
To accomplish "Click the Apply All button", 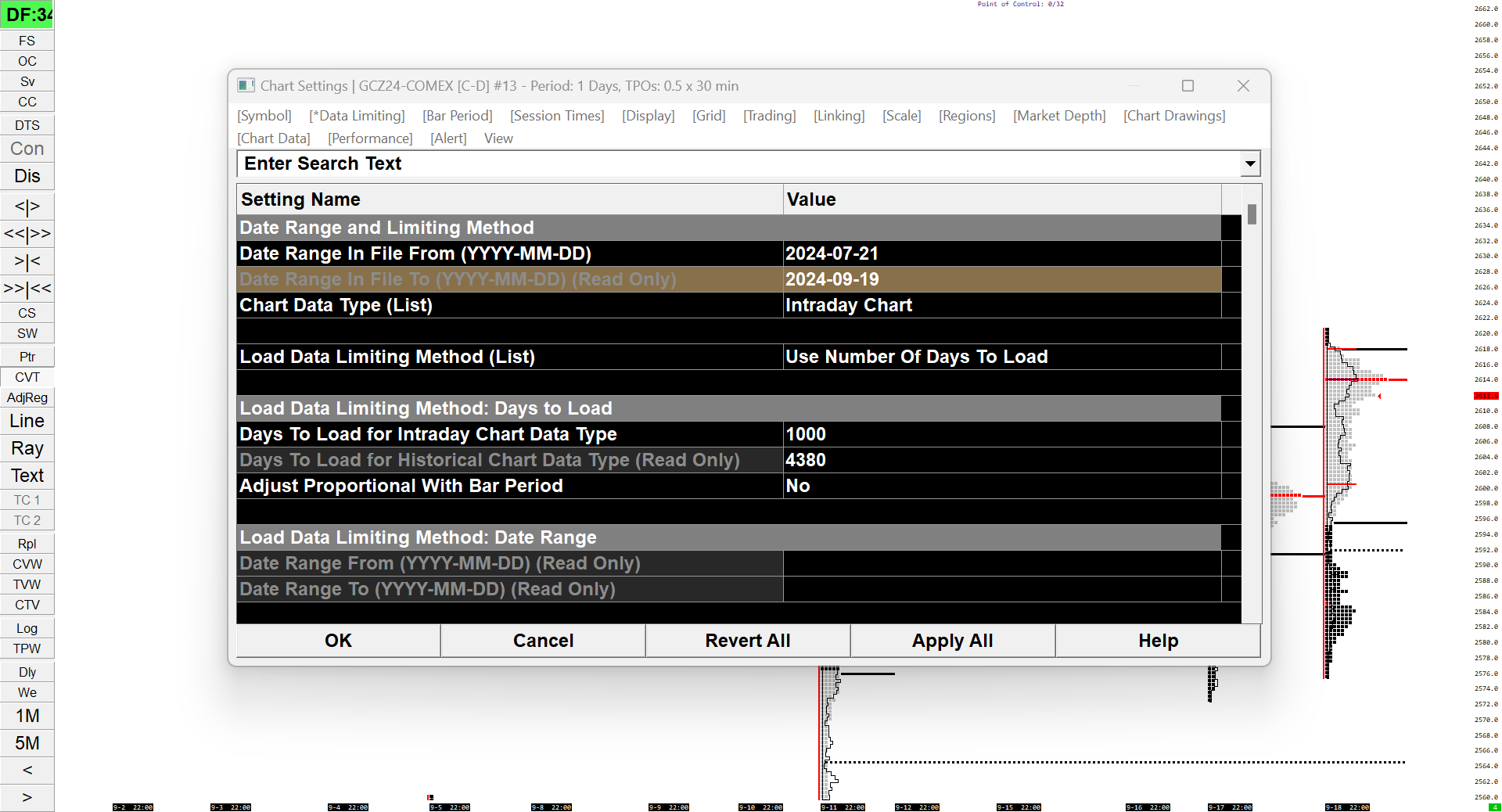I will (953, 641).
